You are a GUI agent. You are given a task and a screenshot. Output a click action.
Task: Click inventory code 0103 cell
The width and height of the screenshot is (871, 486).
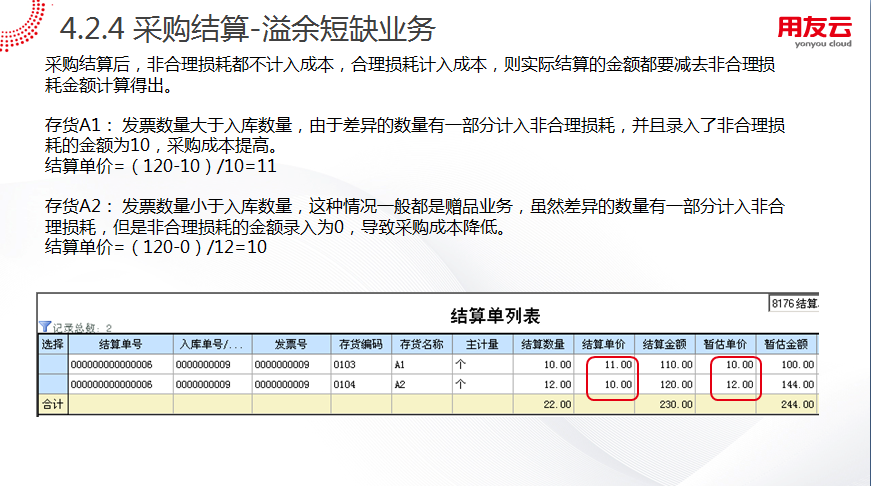tap(361, 364)
